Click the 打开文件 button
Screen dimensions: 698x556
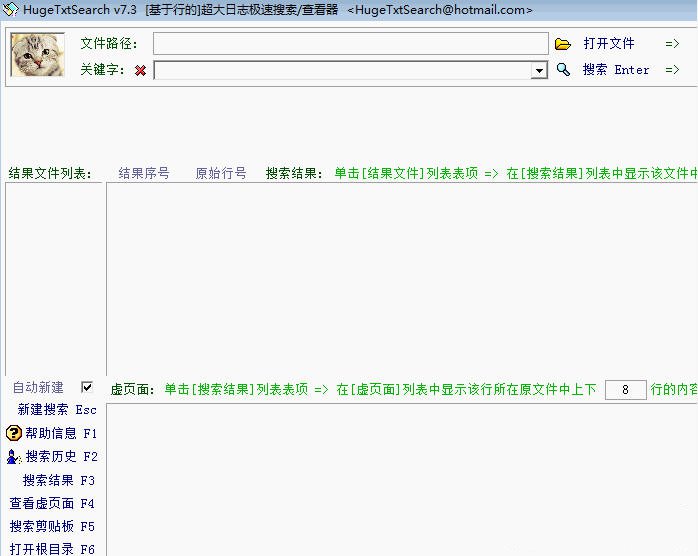click(609, 44)
